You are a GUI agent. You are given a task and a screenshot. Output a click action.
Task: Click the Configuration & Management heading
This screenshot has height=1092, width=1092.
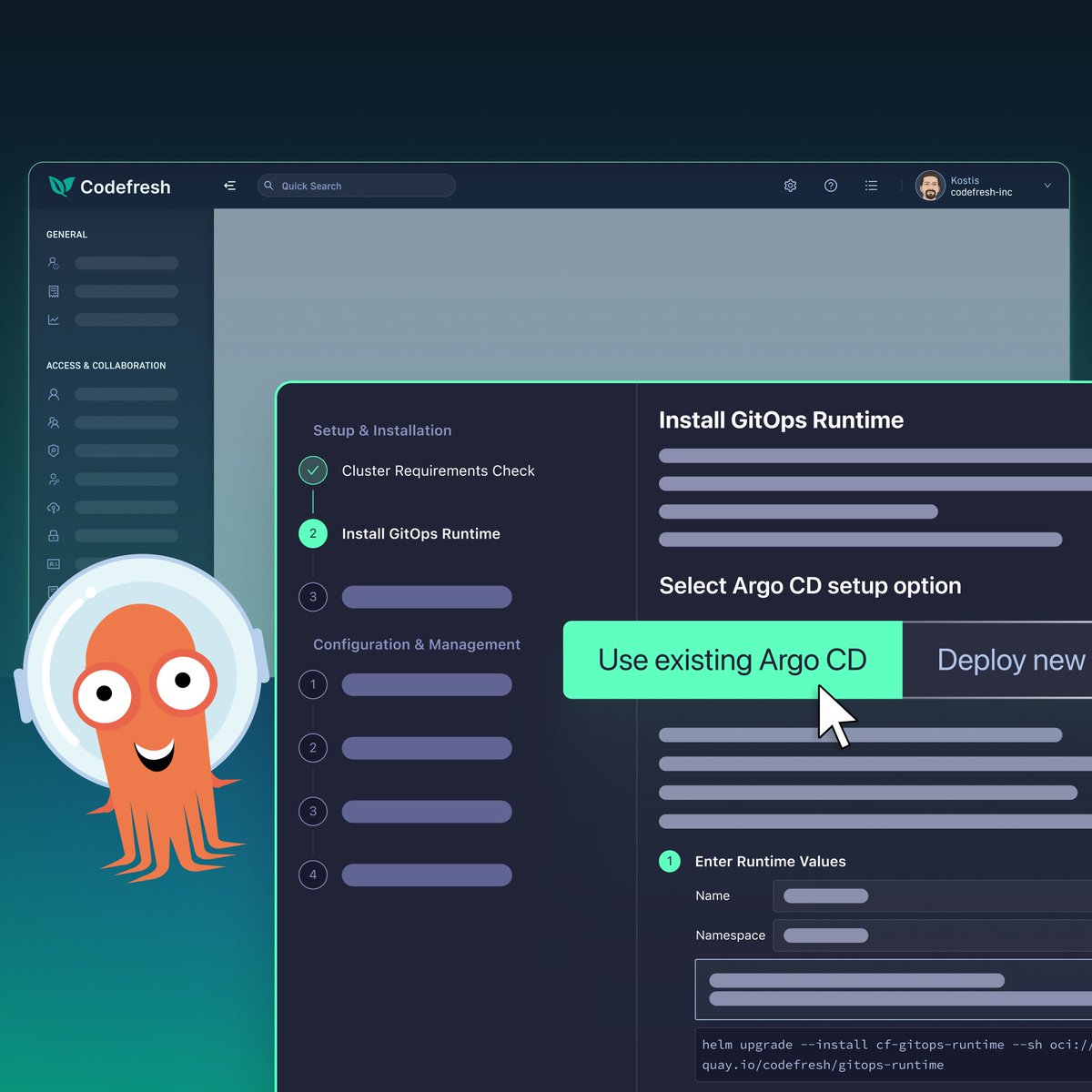417,644
